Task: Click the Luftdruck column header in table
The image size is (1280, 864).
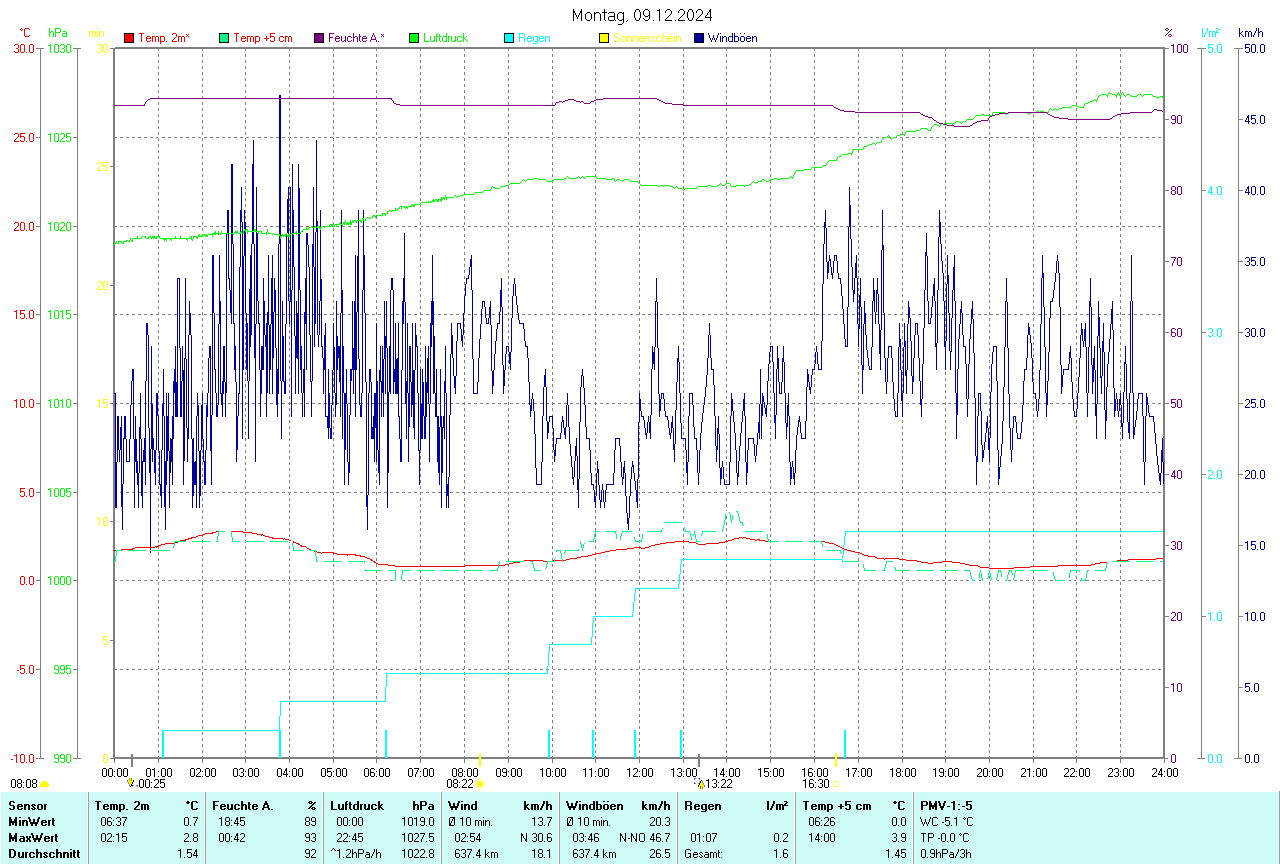Action: [358, 805]
